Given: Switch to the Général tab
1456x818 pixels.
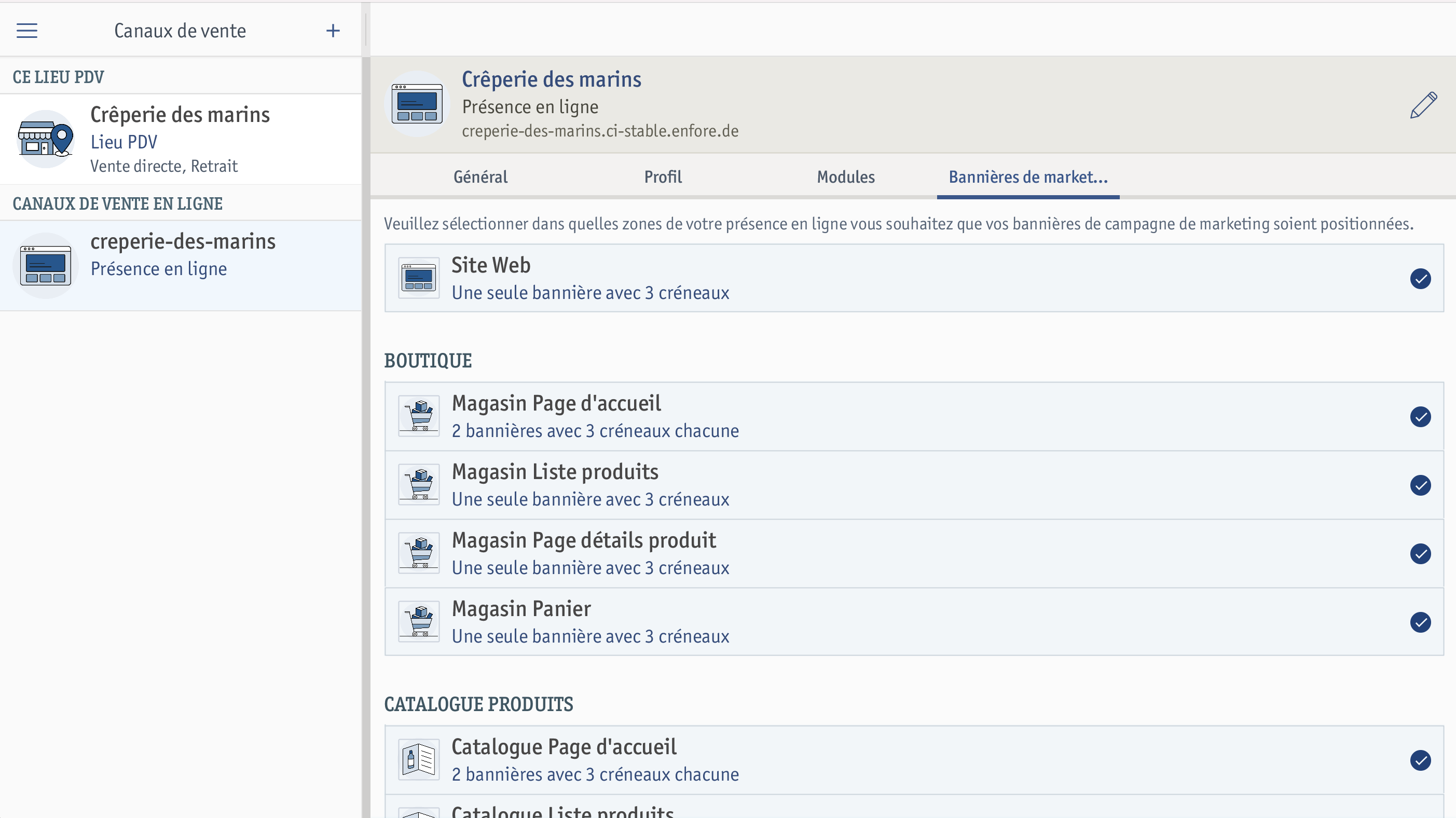Looking at the screenshot, I should (x=480, y=177).
